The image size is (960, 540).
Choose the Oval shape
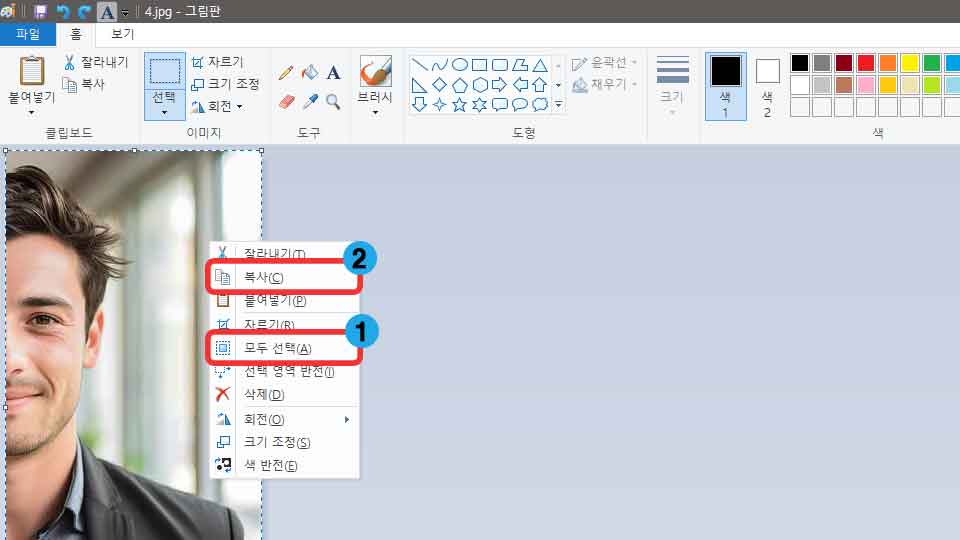tap(460, 65)
